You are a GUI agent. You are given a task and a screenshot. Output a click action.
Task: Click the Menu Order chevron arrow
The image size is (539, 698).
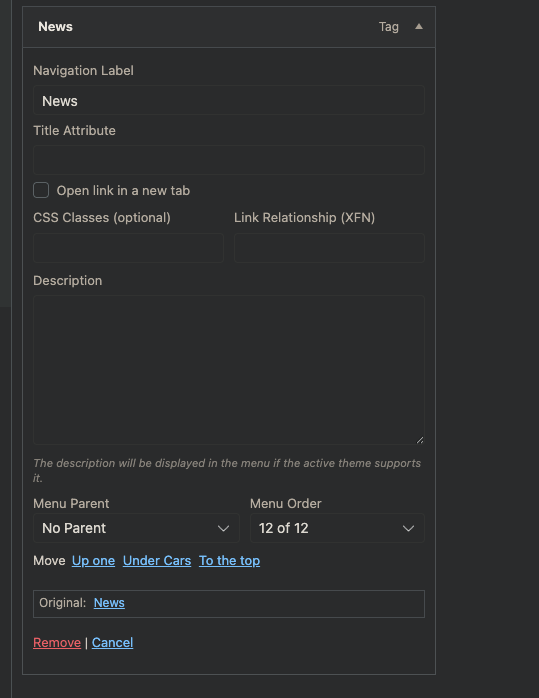(x=408, y=528)
